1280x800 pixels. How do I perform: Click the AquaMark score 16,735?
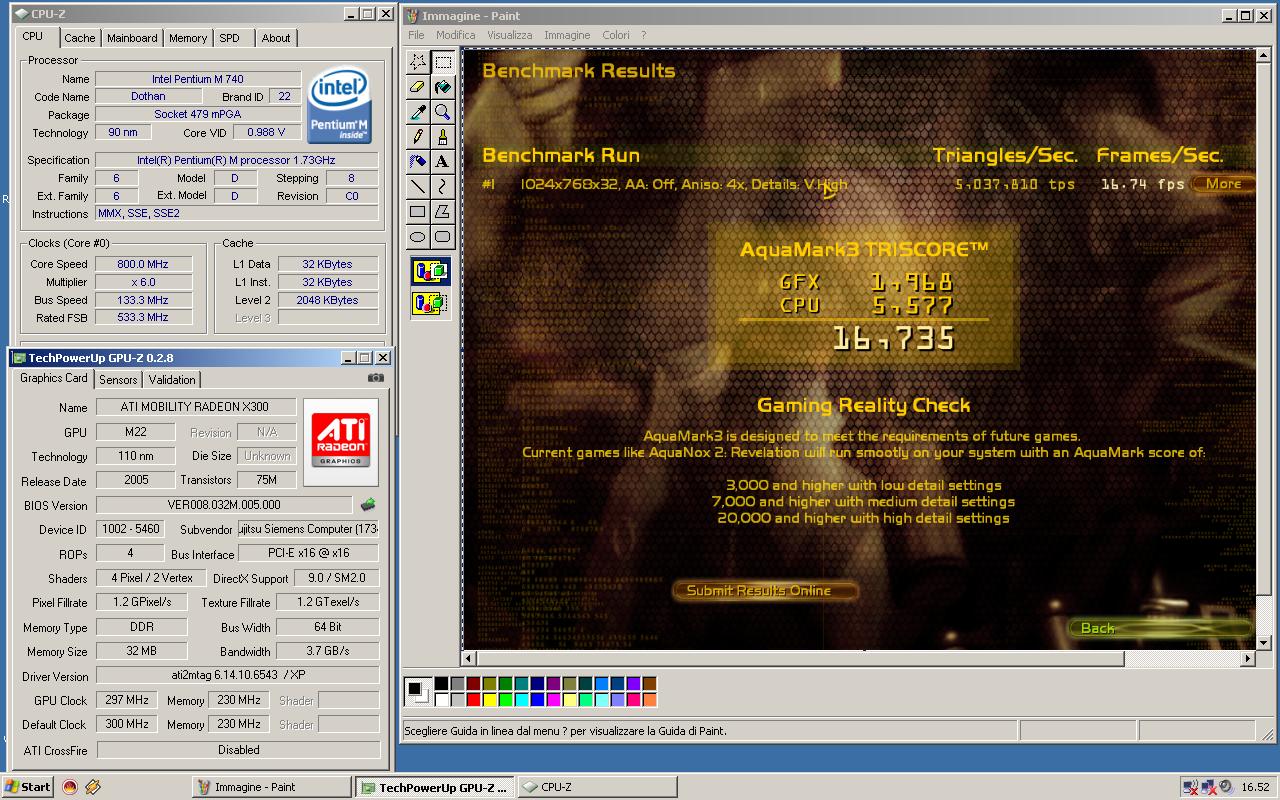coord(893,339)
